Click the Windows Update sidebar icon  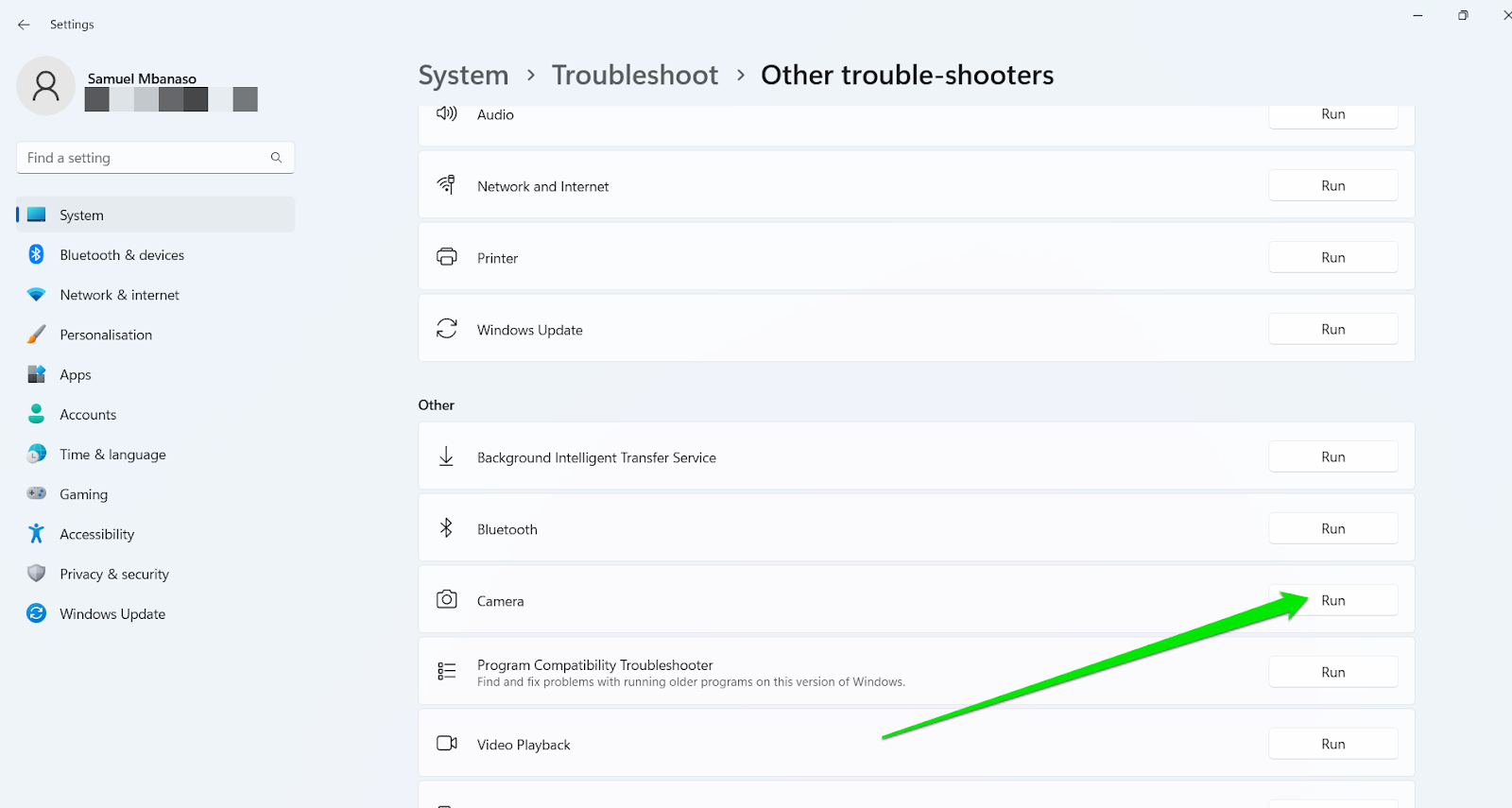[37, 613]
